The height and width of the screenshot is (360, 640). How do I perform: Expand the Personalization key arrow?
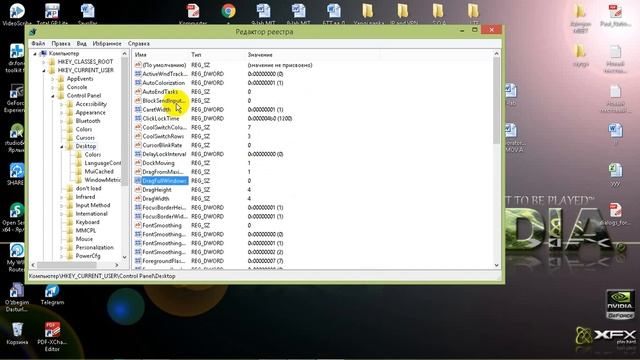click(62, 247)
